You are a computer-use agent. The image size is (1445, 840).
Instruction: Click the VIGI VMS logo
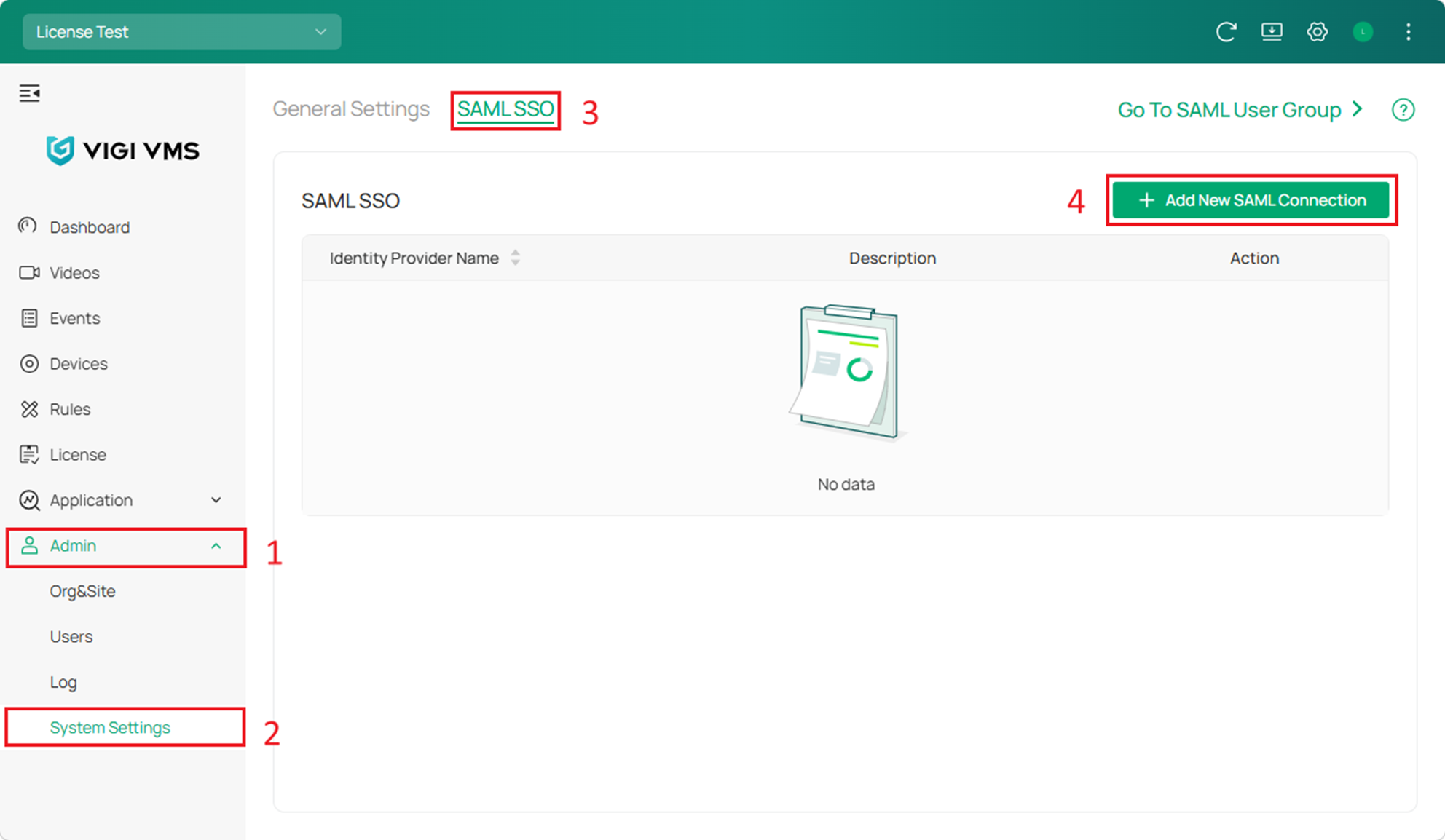[122, 151]
